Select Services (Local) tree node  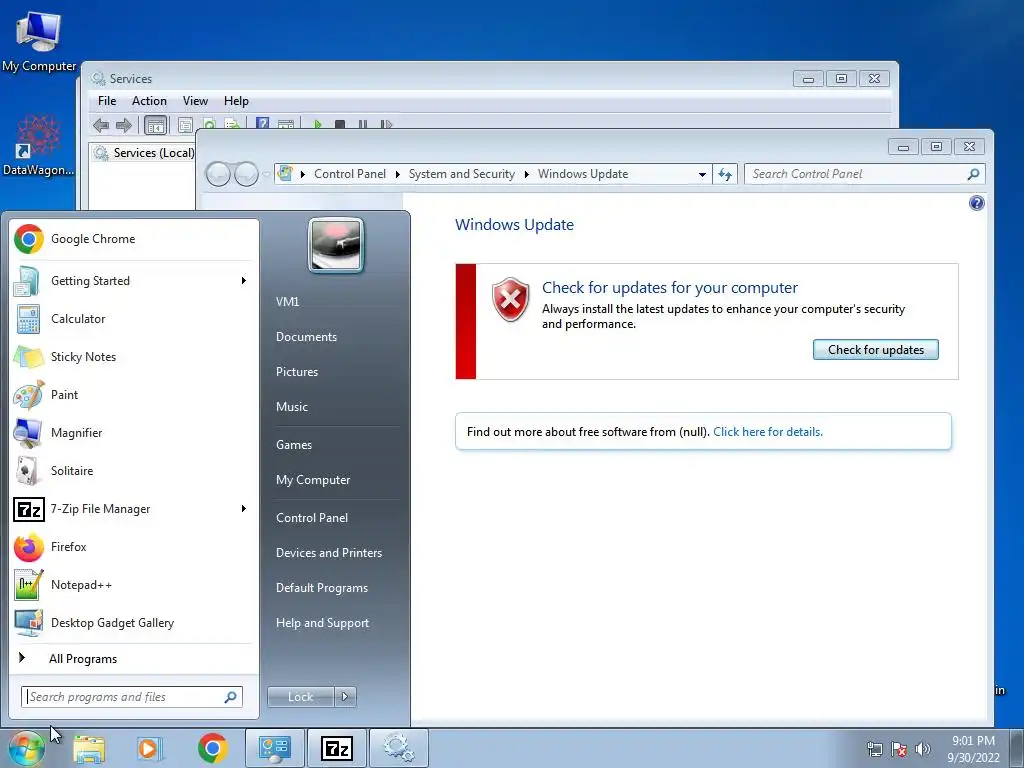144,153
